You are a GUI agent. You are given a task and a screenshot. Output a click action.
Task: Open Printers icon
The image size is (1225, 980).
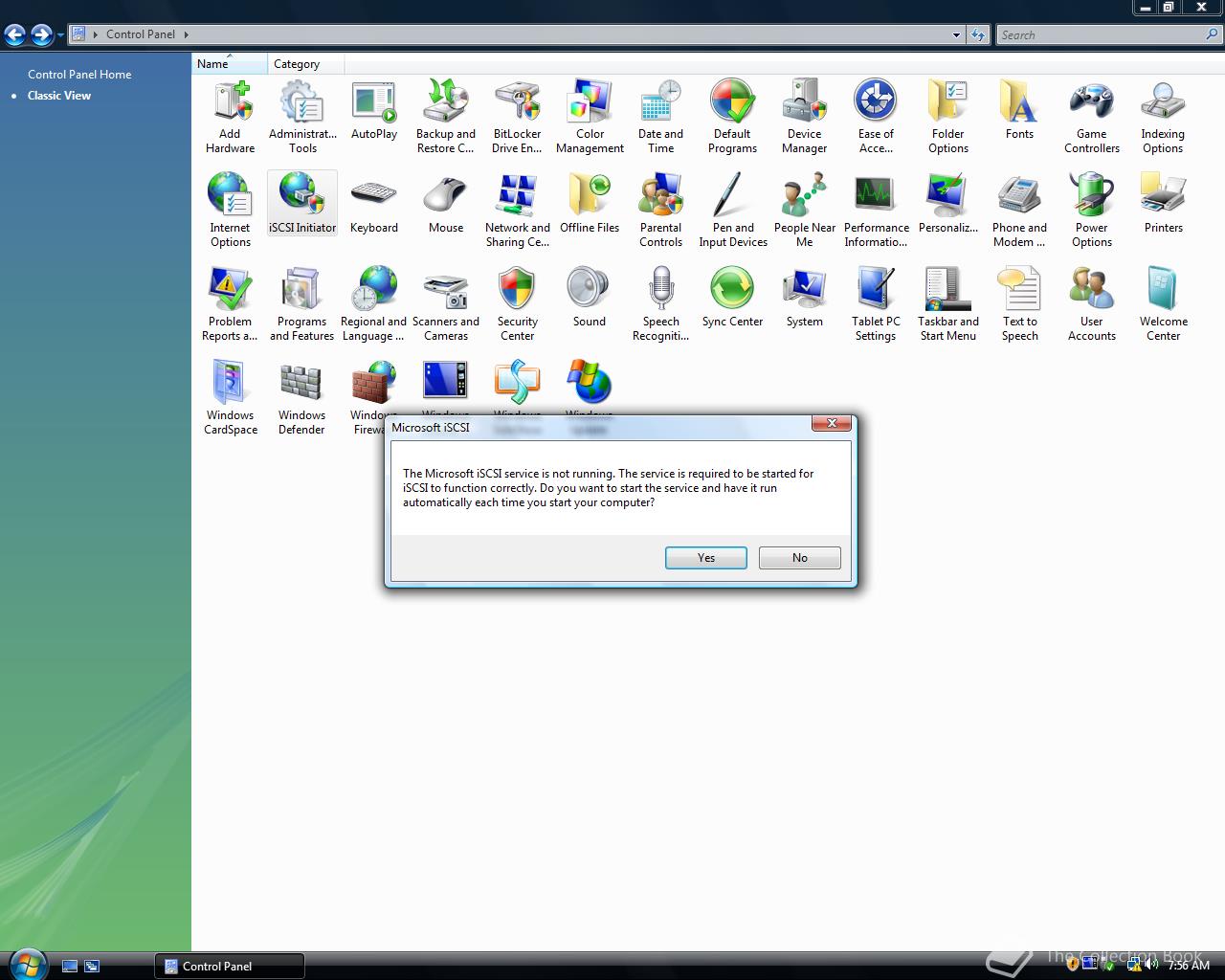point(1163,203)
